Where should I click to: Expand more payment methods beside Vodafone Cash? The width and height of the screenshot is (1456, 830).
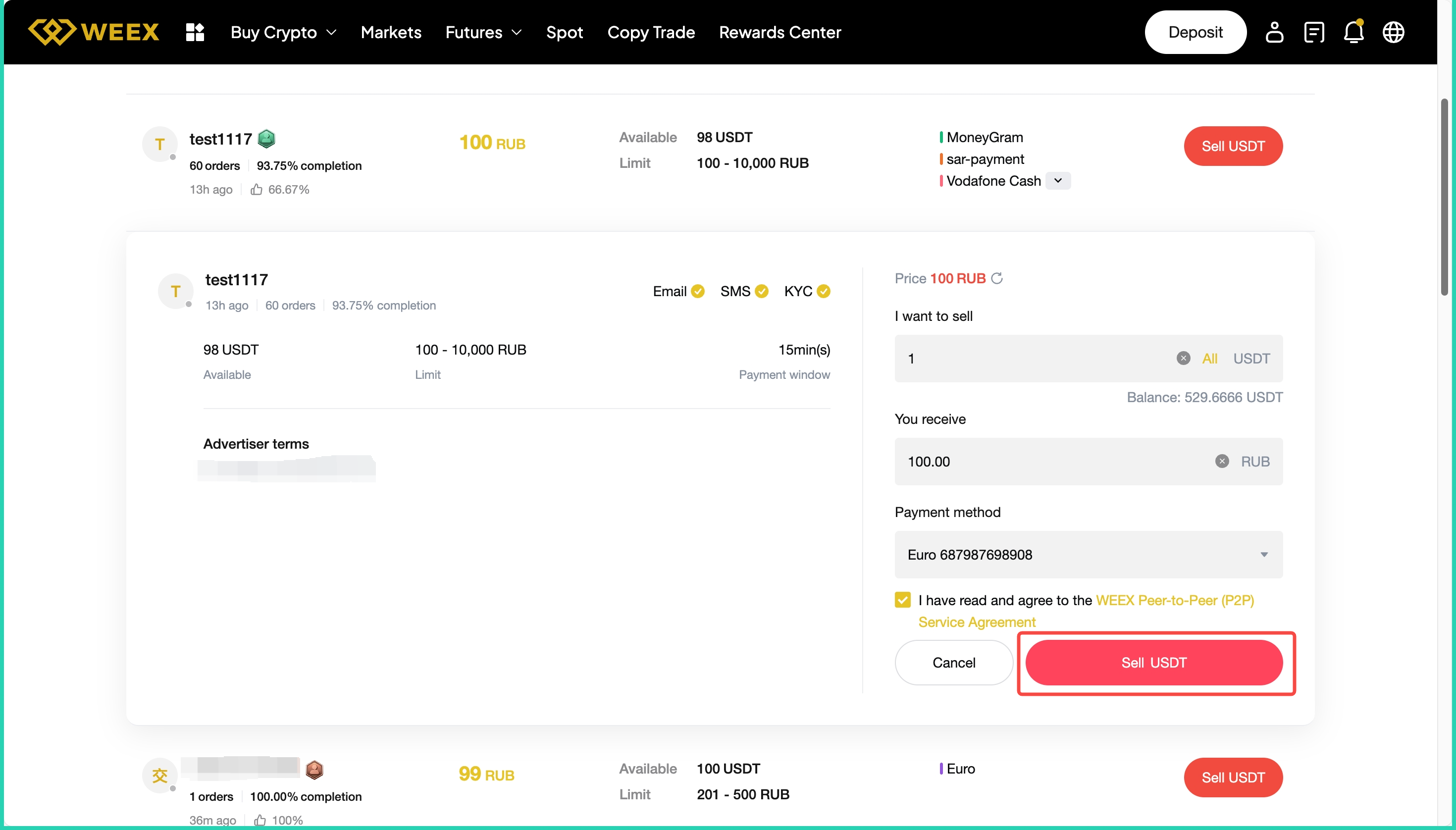1057,181
